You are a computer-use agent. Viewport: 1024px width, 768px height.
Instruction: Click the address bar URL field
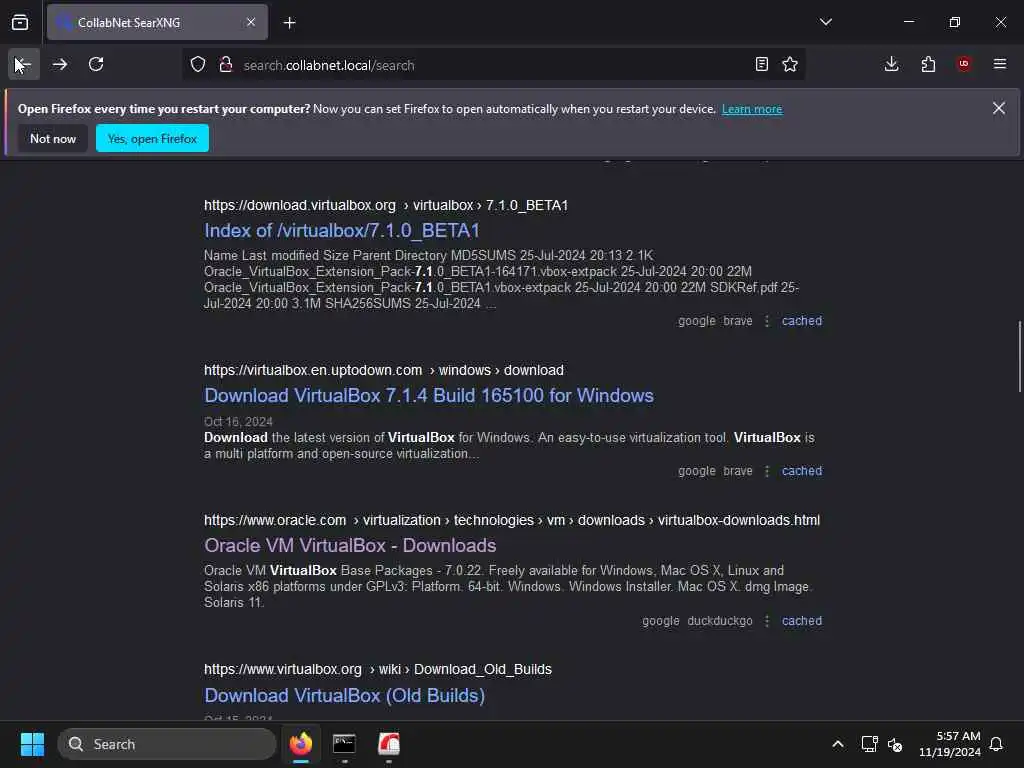point(493,65)
